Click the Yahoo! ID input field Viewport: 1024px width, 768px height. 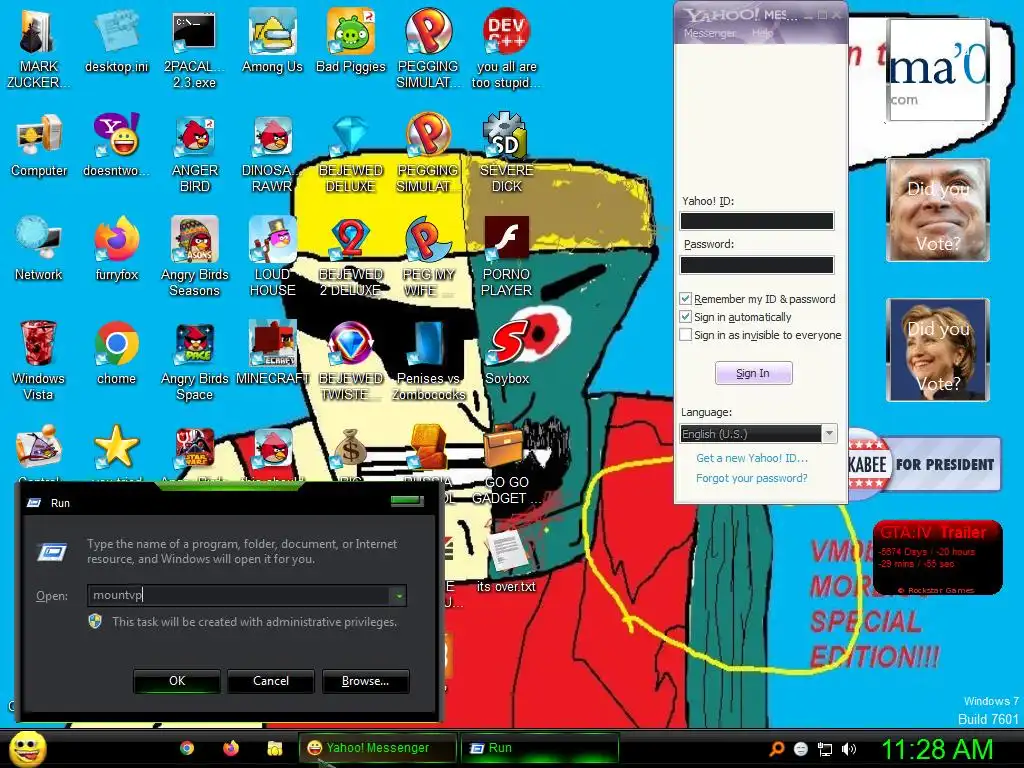[757, 221]
